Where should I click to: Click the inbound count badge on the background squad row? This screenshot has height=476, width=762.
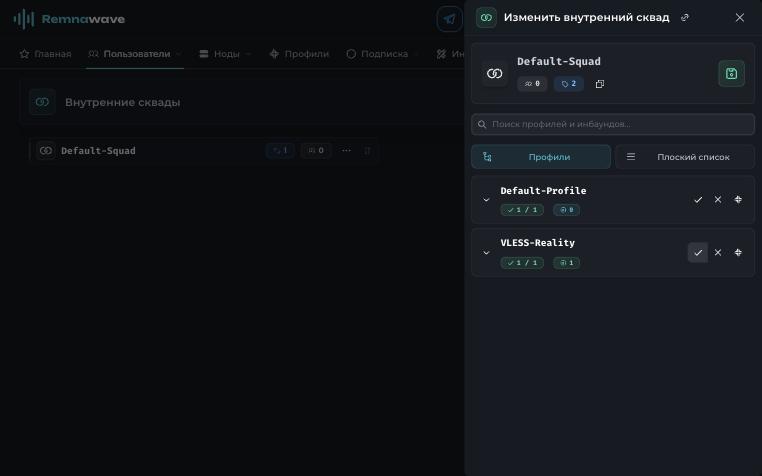pos(280,151)
